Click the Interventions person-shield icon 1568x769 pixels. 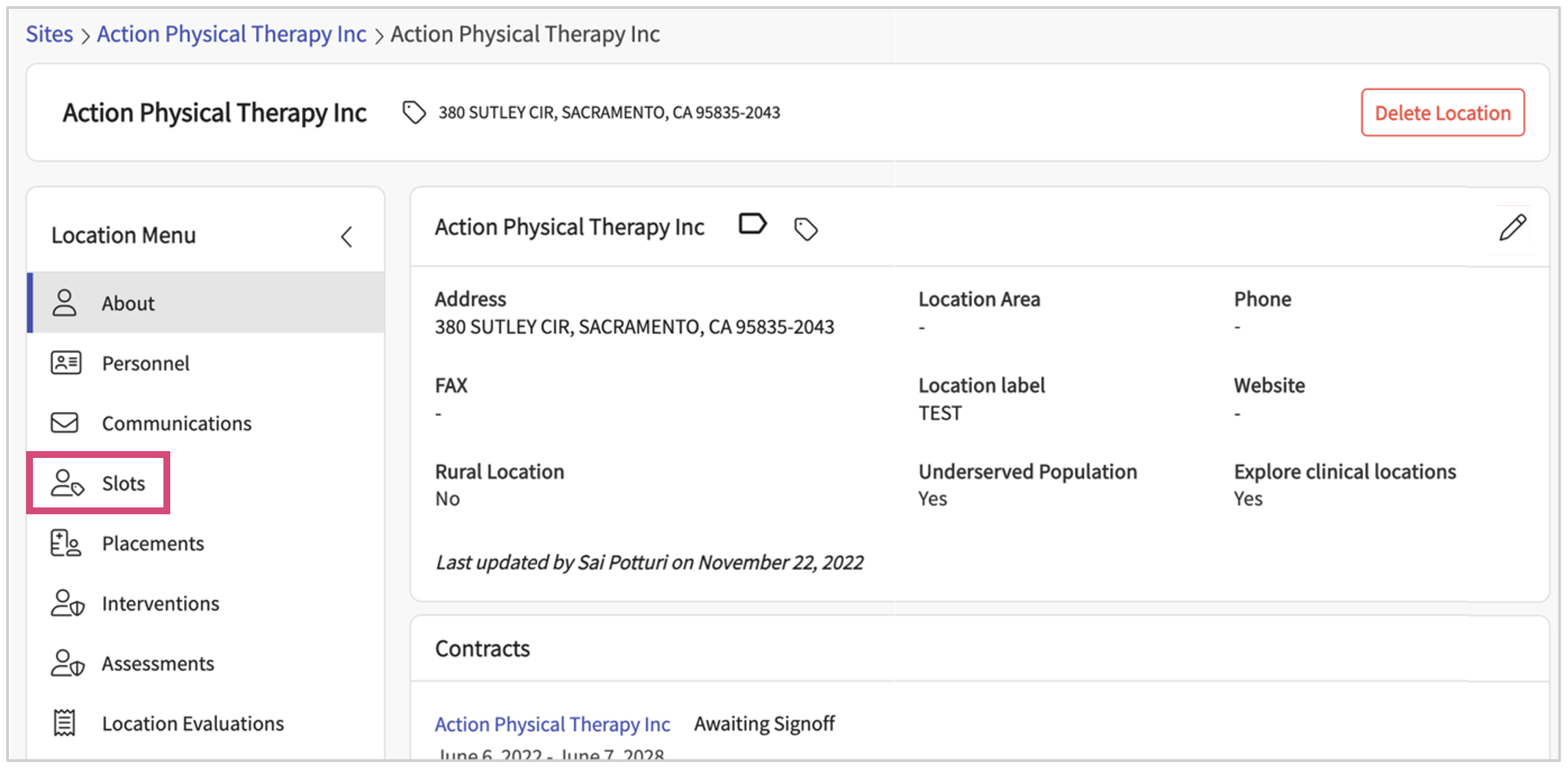(x=67, y=604)
